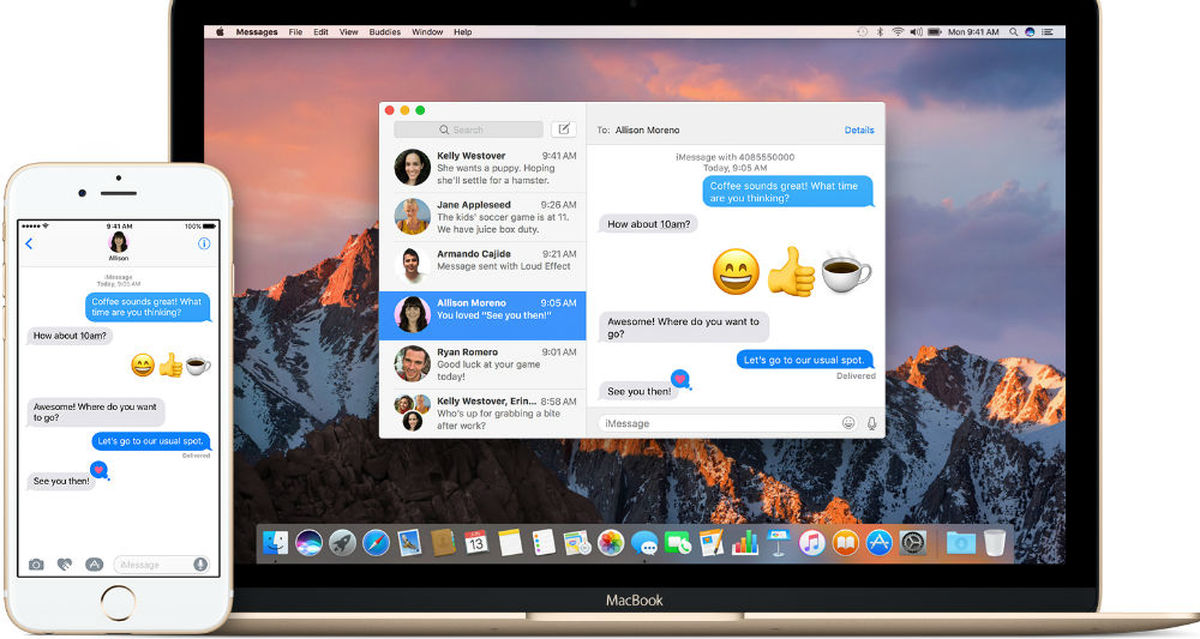
Task: Open Calendar in the Dock
Action: pyautogui.click(x=477, y=543)
